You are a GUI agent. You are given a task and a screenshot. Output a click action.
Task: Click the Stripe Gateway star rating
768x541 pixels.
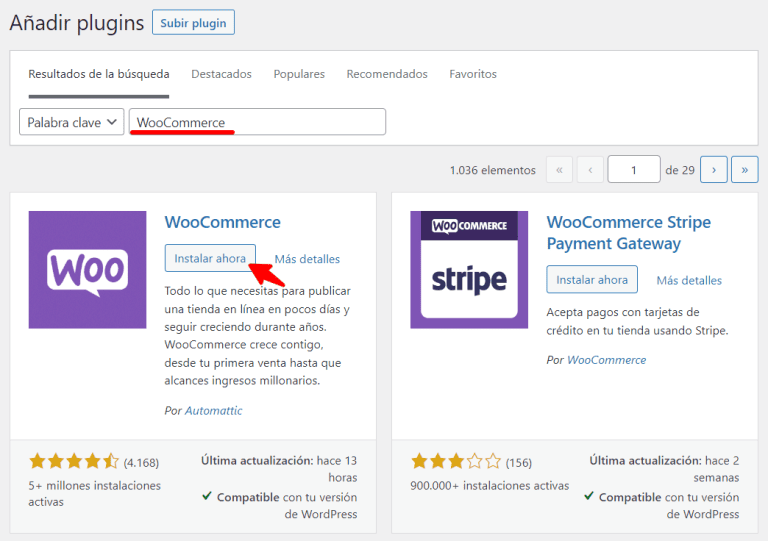coord(456,462)
